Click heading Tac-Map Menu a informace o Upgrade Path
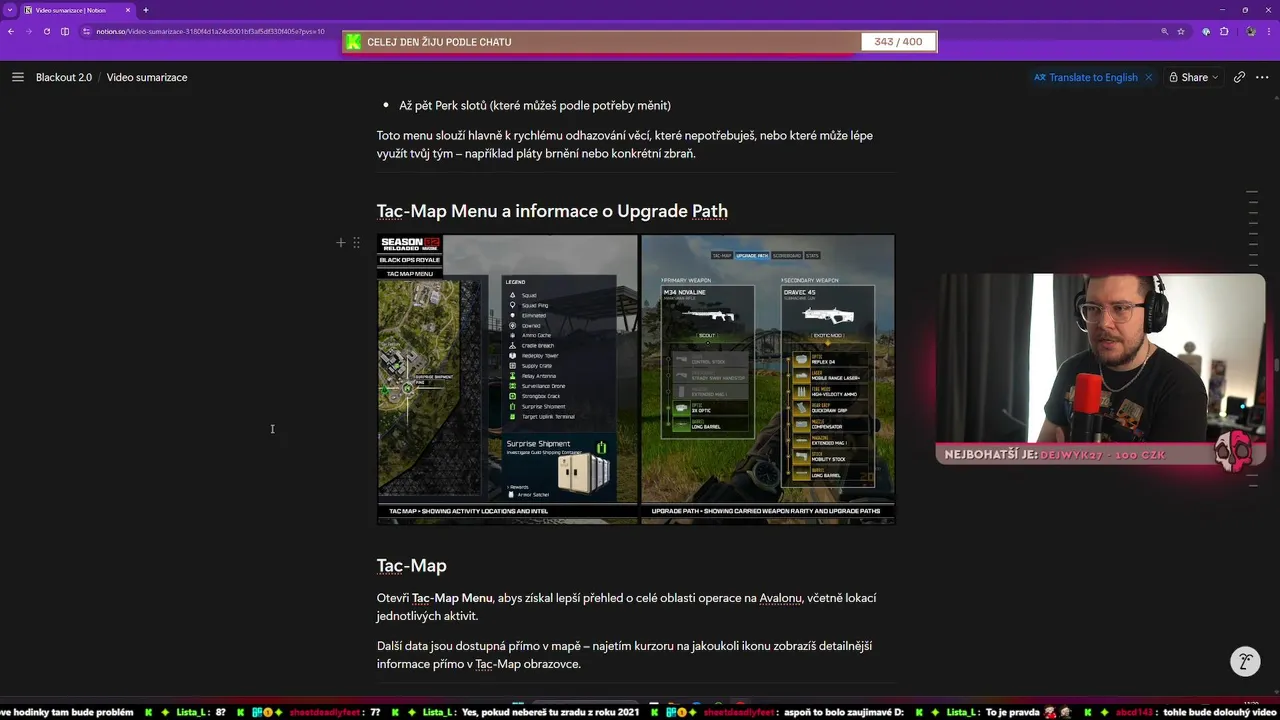This screenshot has height=720, width=1280. tap(552, 211)
